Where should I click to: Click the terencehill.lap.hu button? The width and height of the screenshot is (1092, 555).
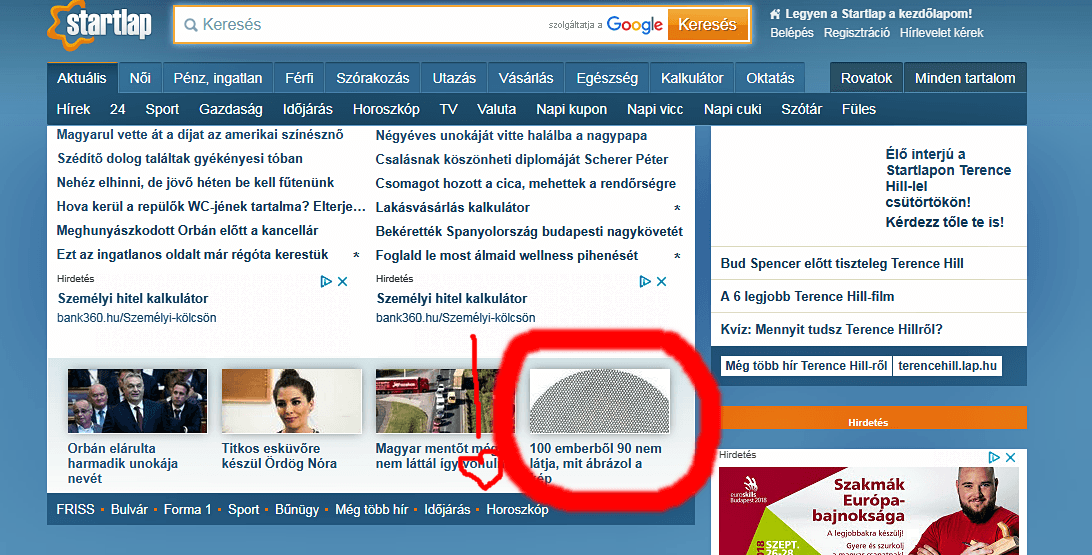tap(947, 366)
